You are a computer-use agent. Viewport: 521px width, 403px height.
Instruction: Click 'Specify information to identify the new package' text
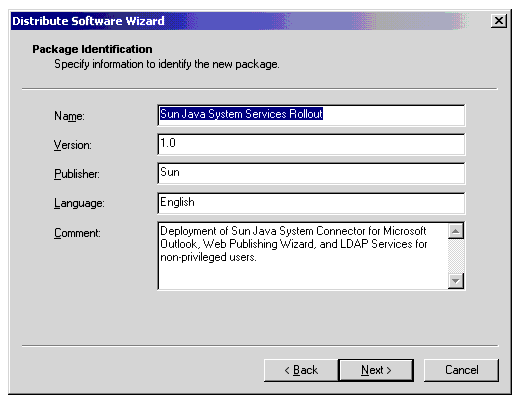[x=167, y=64]
